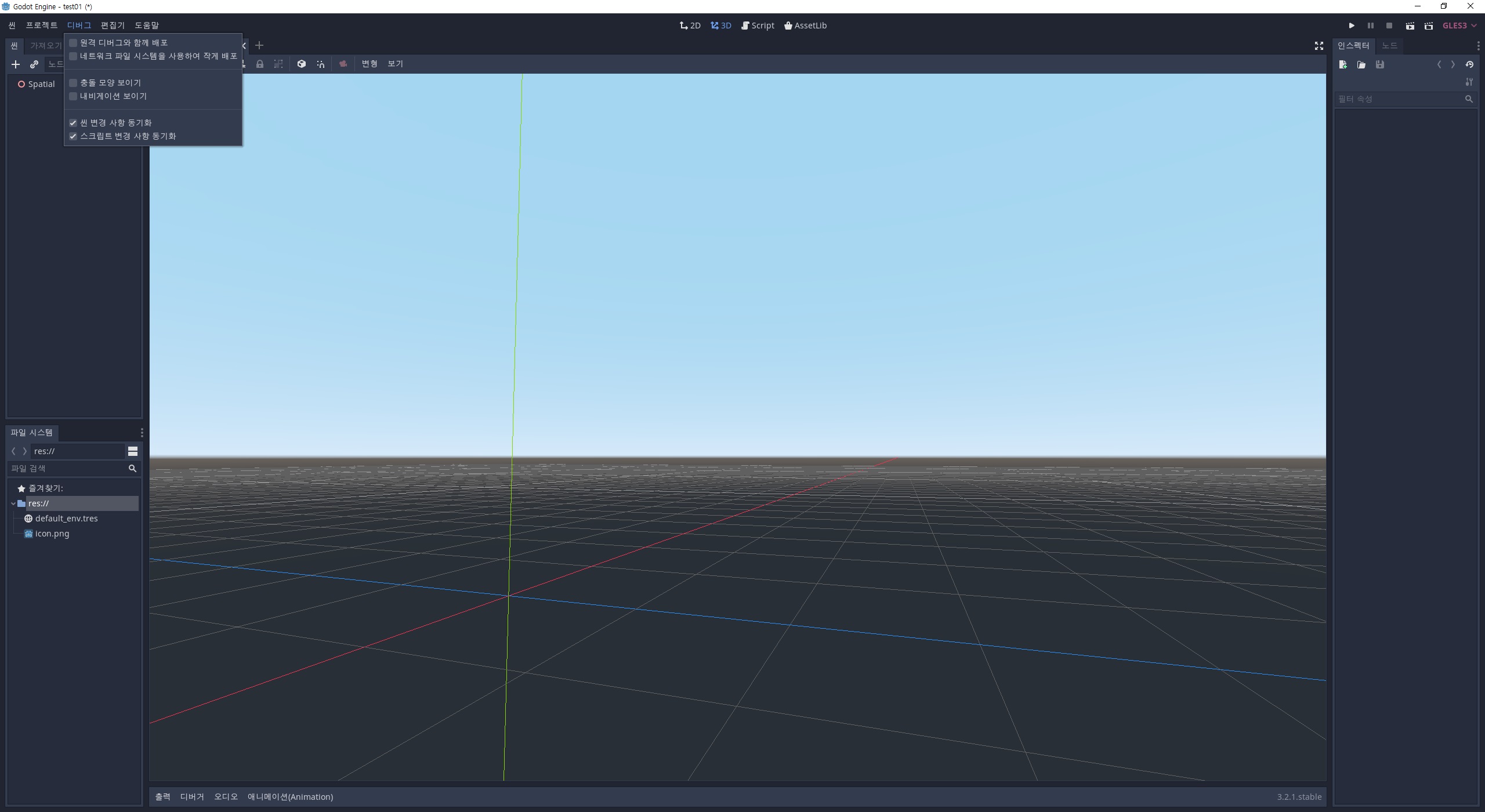This screenshot has height=812, width=1485.
Task: Create new resource in the inspector
Action: point(1343,64)
